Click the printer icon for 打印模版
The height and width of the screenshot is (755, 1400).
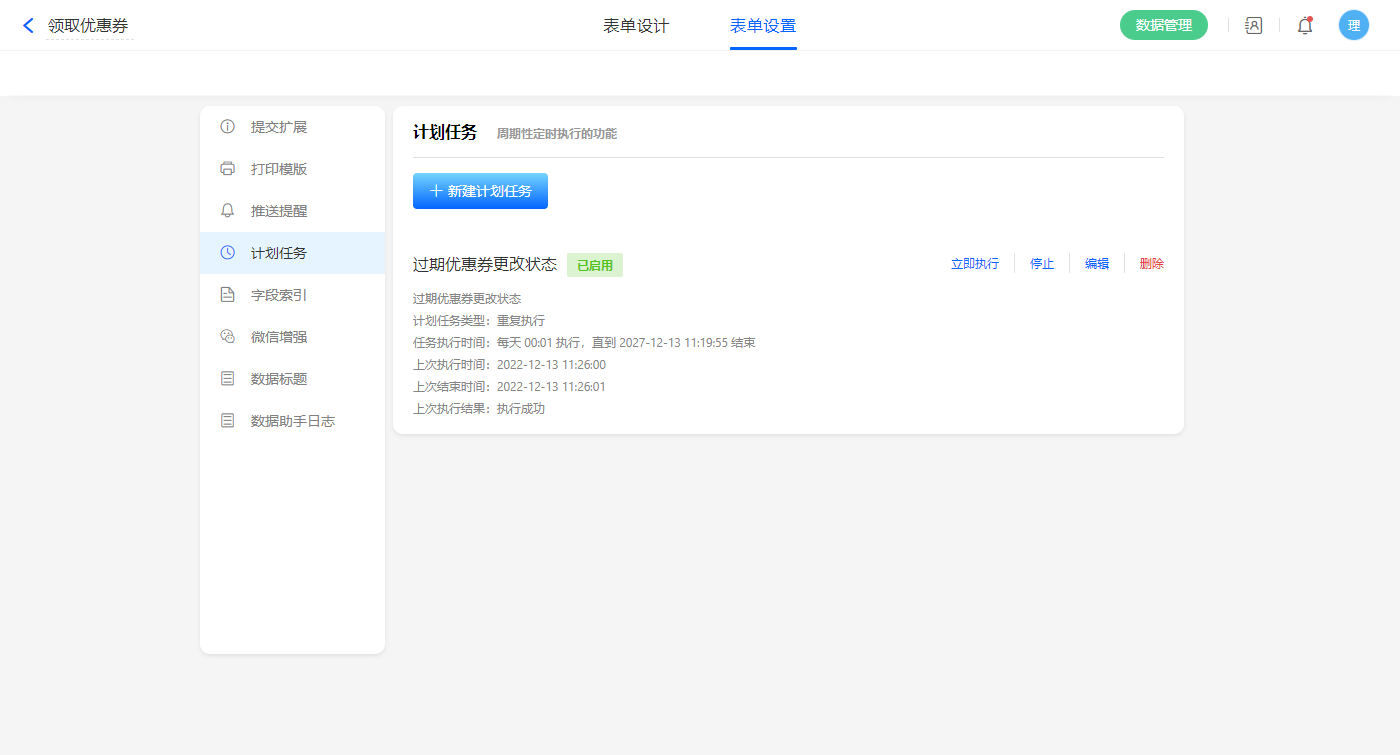[x=228, y=169]
